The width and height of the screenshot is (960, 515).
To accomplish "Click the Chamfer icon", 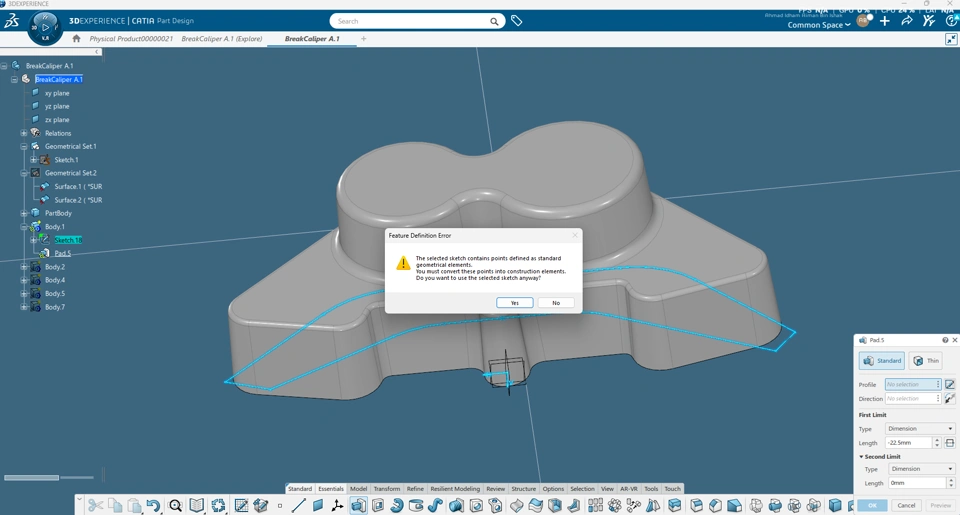I will click(715, 505).
